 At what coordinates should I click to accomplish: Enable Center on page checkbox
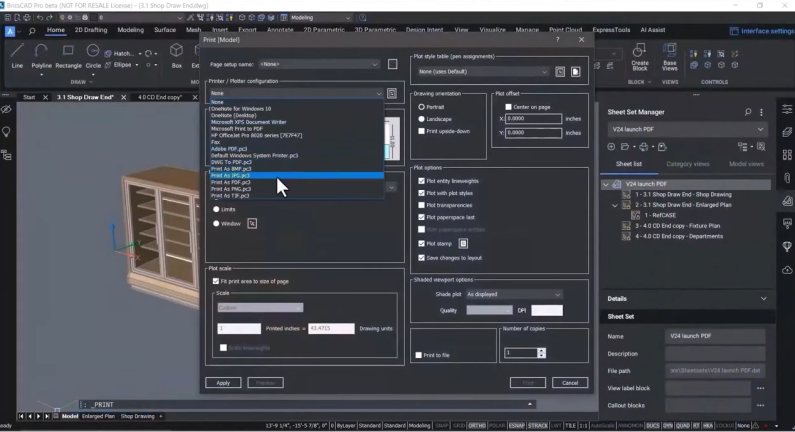[509, 107]
